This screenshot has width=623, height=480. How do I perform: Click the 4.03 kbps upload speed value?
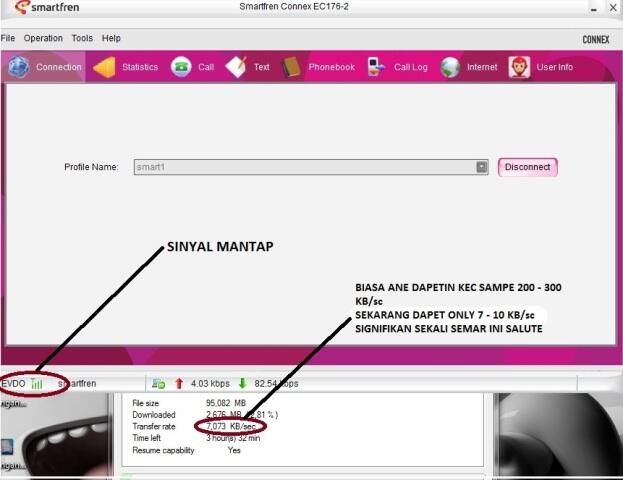pyautogui.click(x=210, y=383)
